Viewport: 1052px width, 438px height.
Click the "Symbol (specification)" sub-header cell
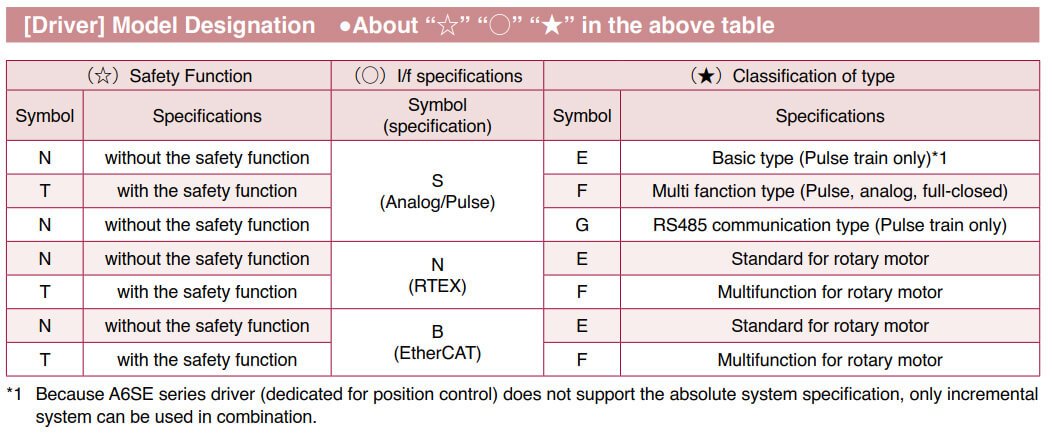(437, 116)
